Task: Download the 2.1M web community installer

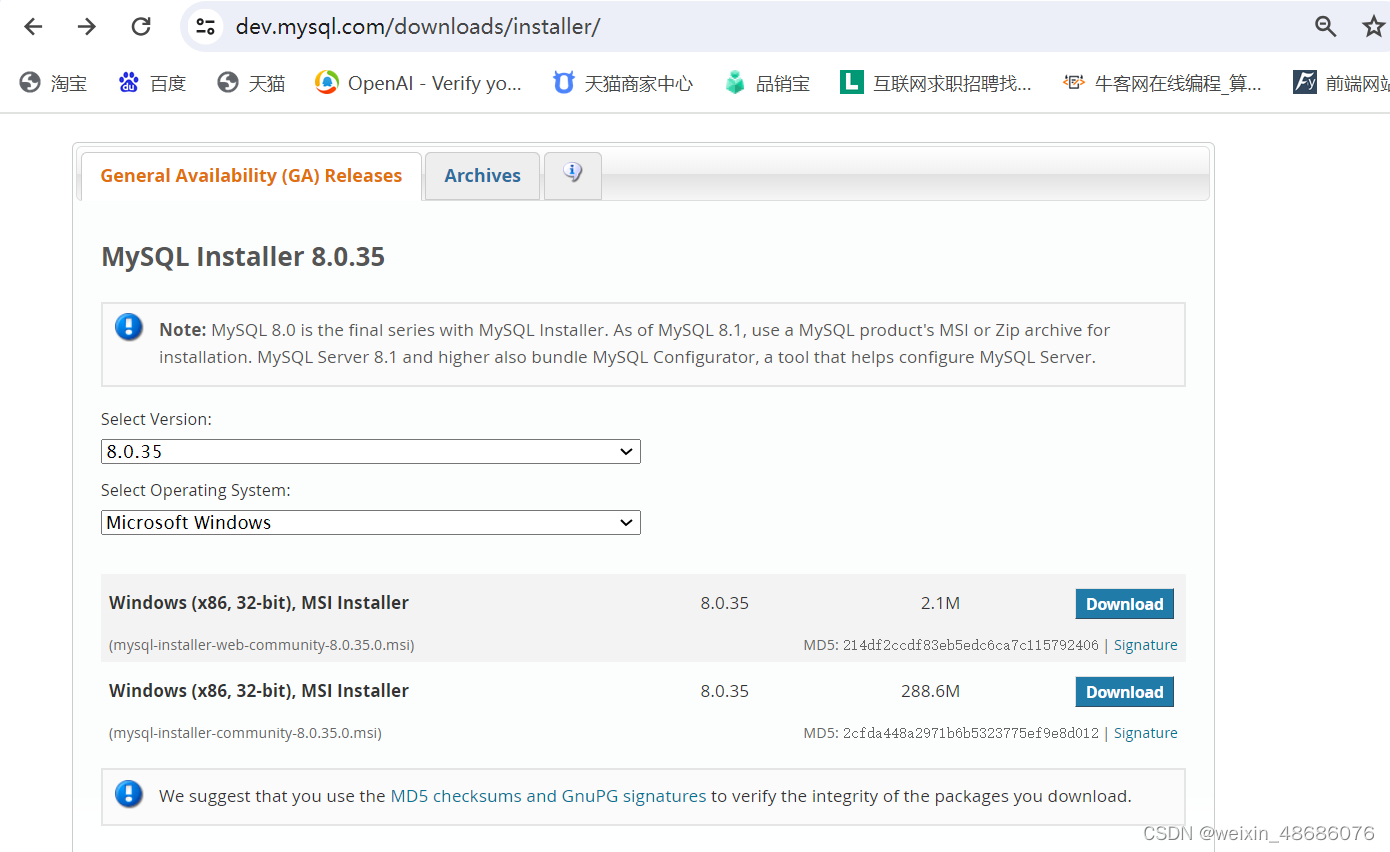Action: coord(1124,603)
